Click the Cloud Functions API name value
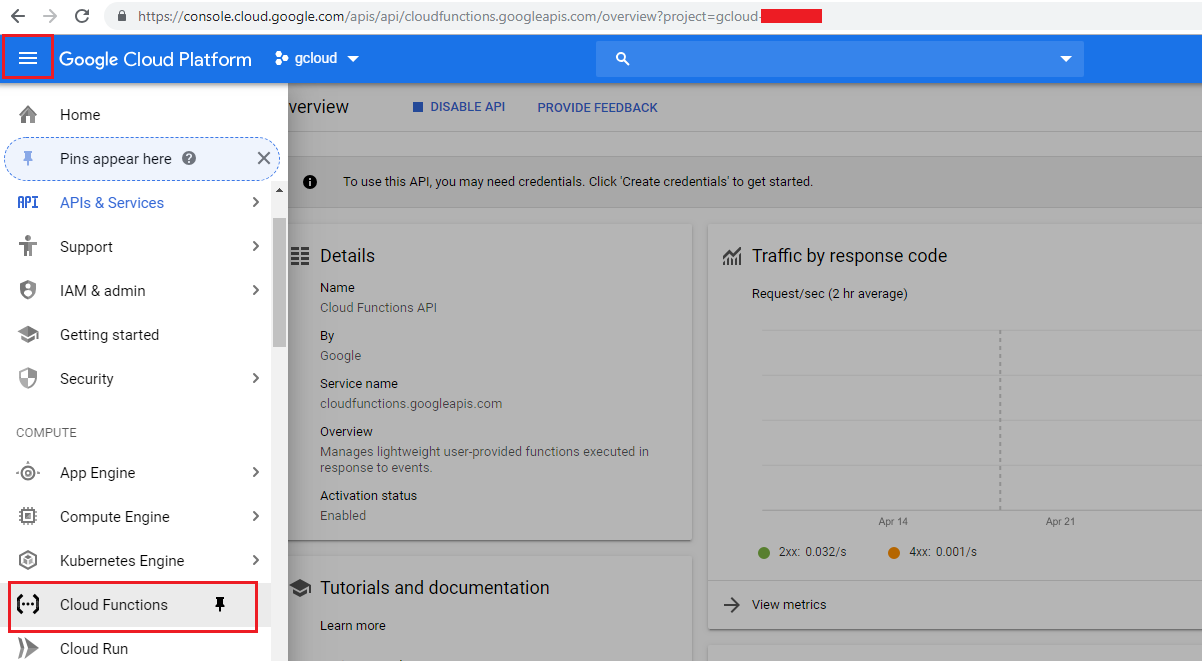Viewport: 1202px width, 661px height. (378, 308)
